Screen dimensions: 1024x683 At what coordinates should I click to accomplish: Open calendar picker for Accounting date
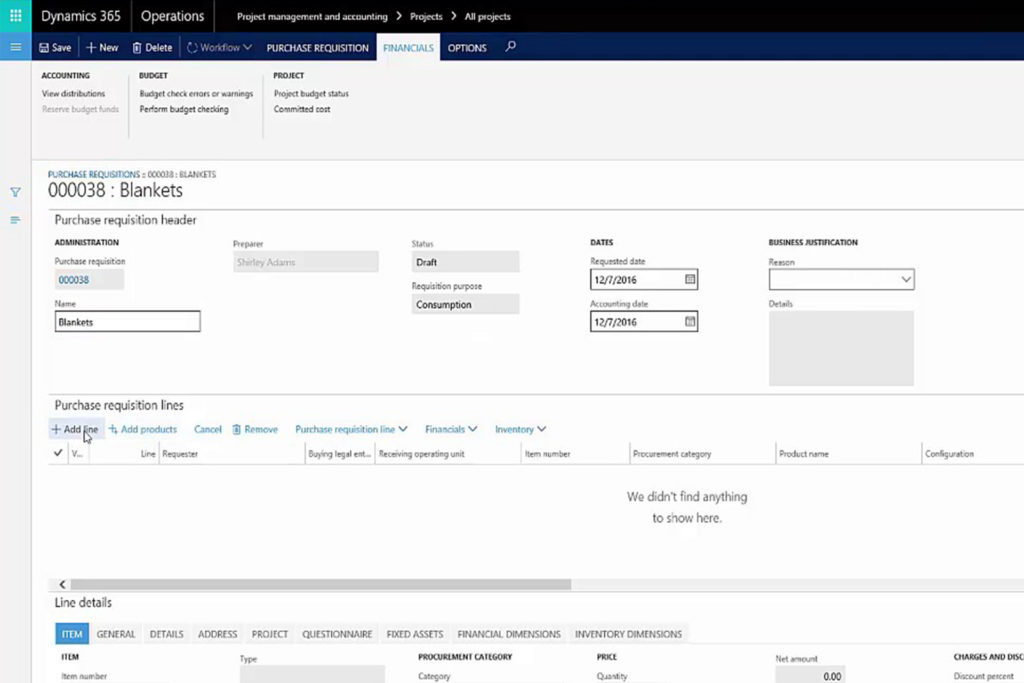click(x=690, y=321)
